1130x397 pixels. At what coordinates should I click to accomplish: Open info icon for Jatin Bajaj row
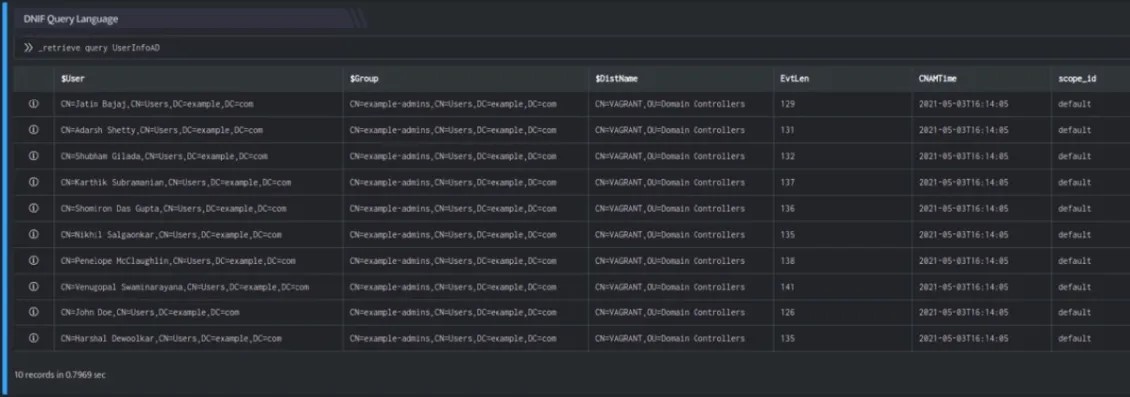33,104
